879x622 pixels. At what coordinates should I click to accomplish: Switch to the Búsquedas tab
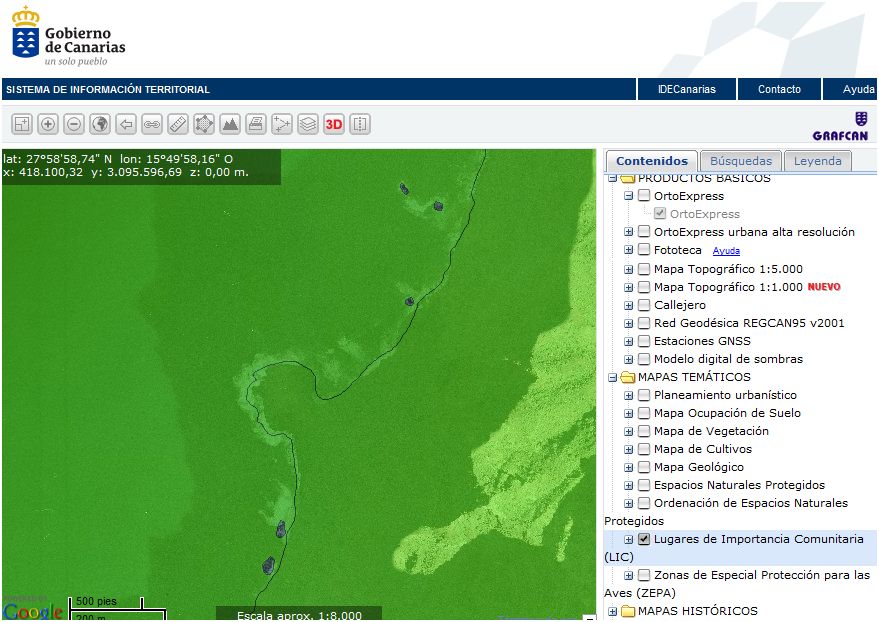[741, 161]
